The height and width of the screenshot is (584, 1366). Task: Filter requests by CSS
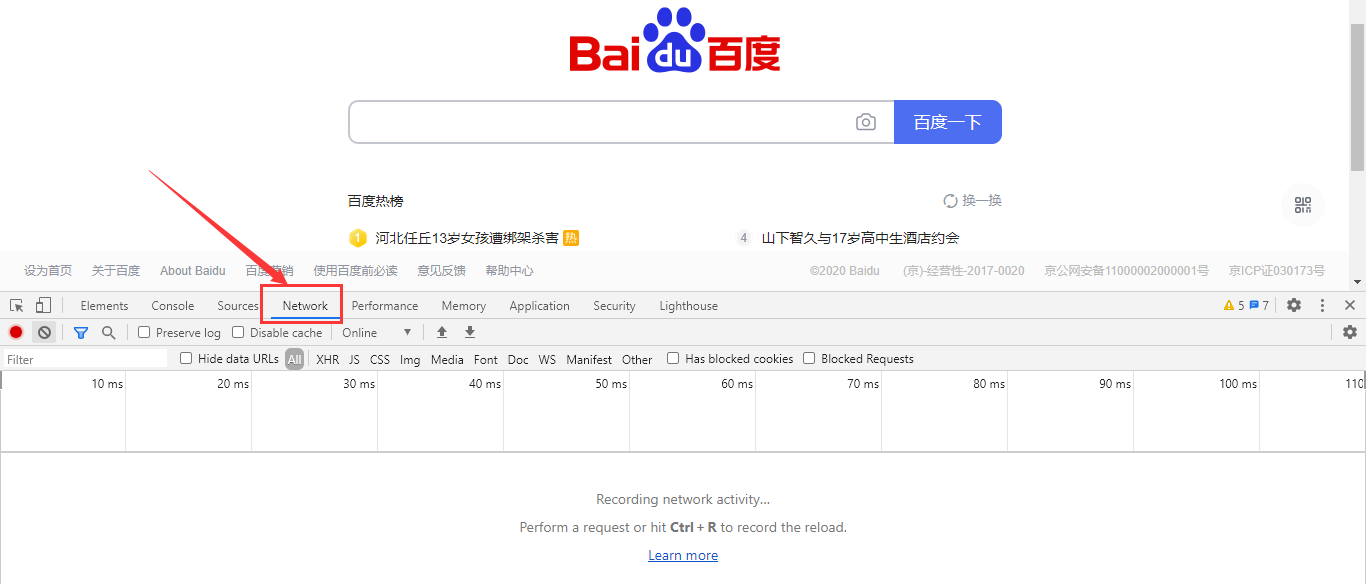click(x=380, y=359)
